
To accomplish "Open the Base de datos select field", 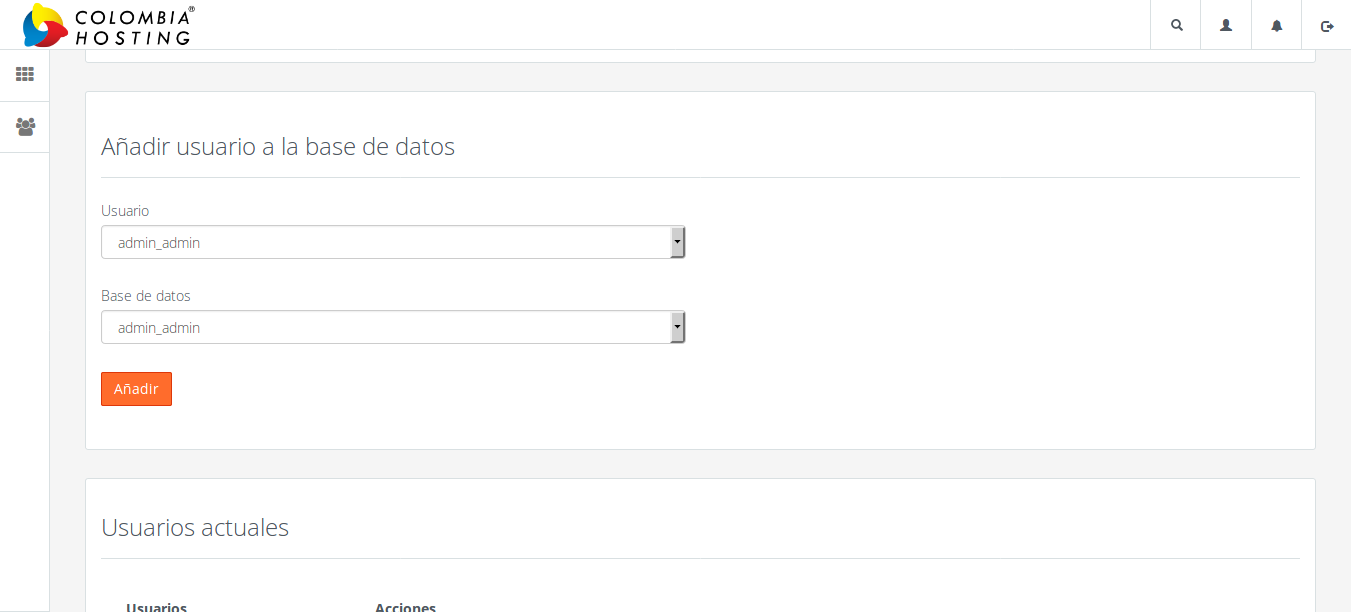I will pos(393,327).
